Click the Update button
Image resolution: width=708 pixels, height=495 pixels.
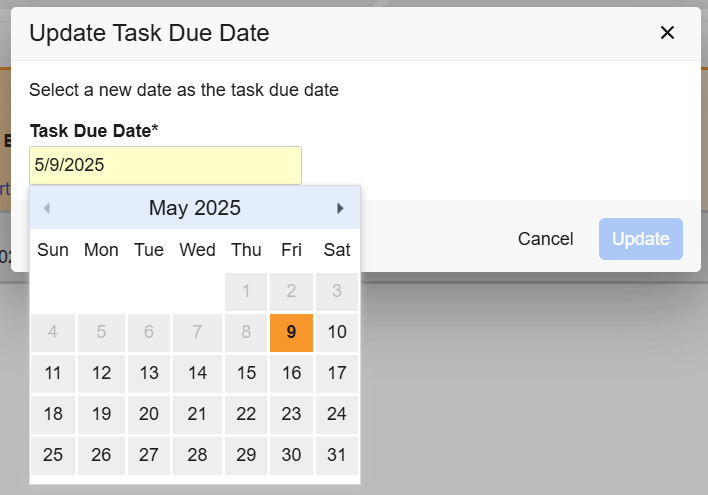pos(641,239)
